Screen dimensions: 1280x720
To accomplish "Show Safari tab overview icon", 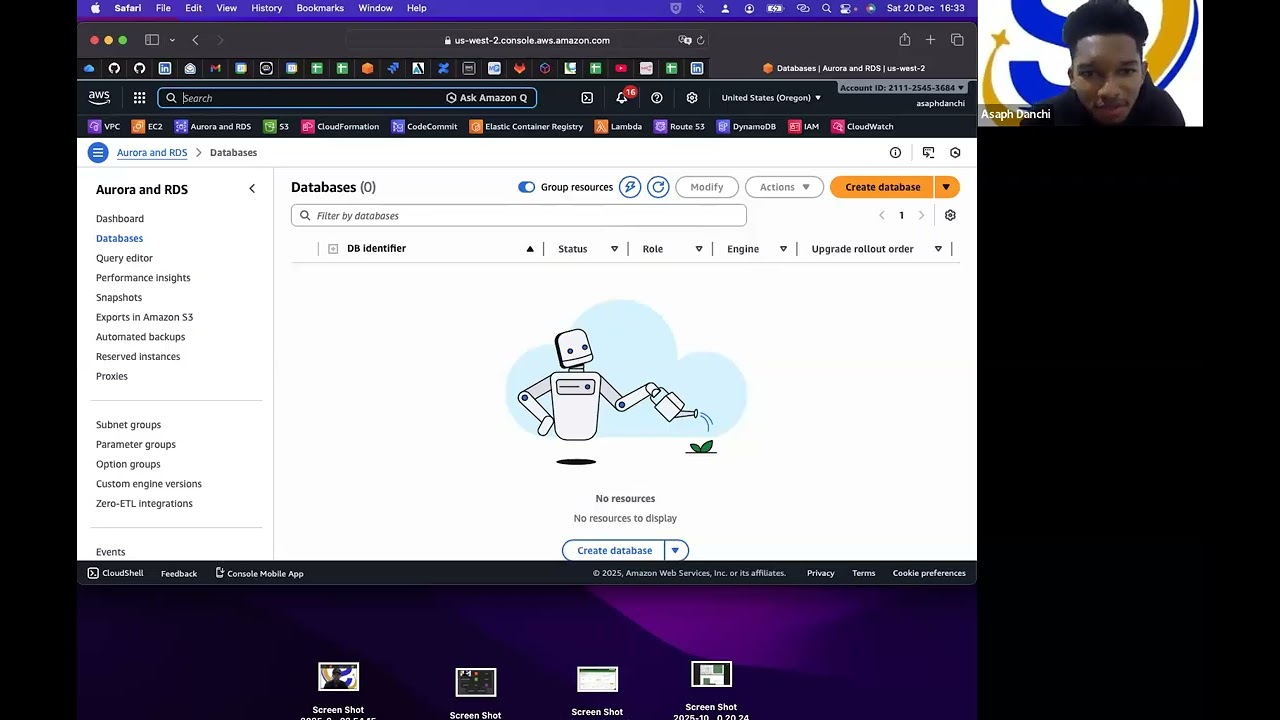I will (957, 40).
